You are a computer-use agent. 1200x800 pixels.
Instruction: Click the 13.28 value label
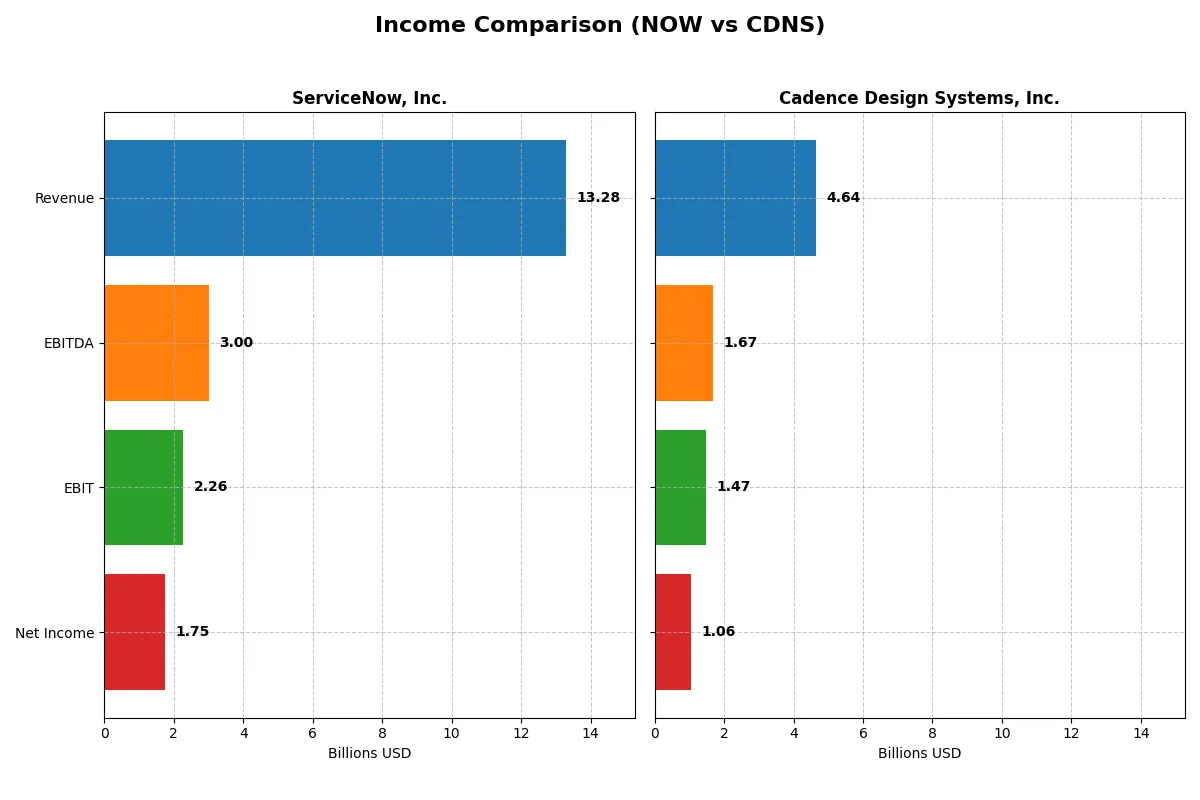[598, 197]
